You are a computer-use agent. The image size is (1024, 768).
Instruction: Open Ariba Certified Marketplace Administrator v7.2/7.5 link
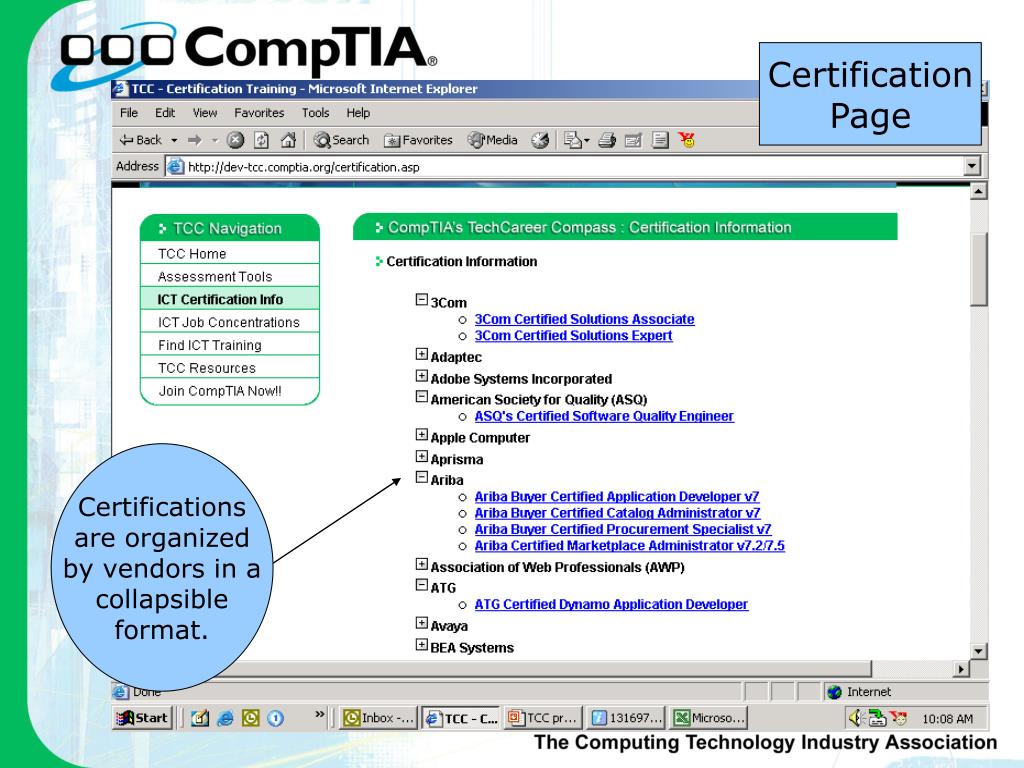click(630, 546)
